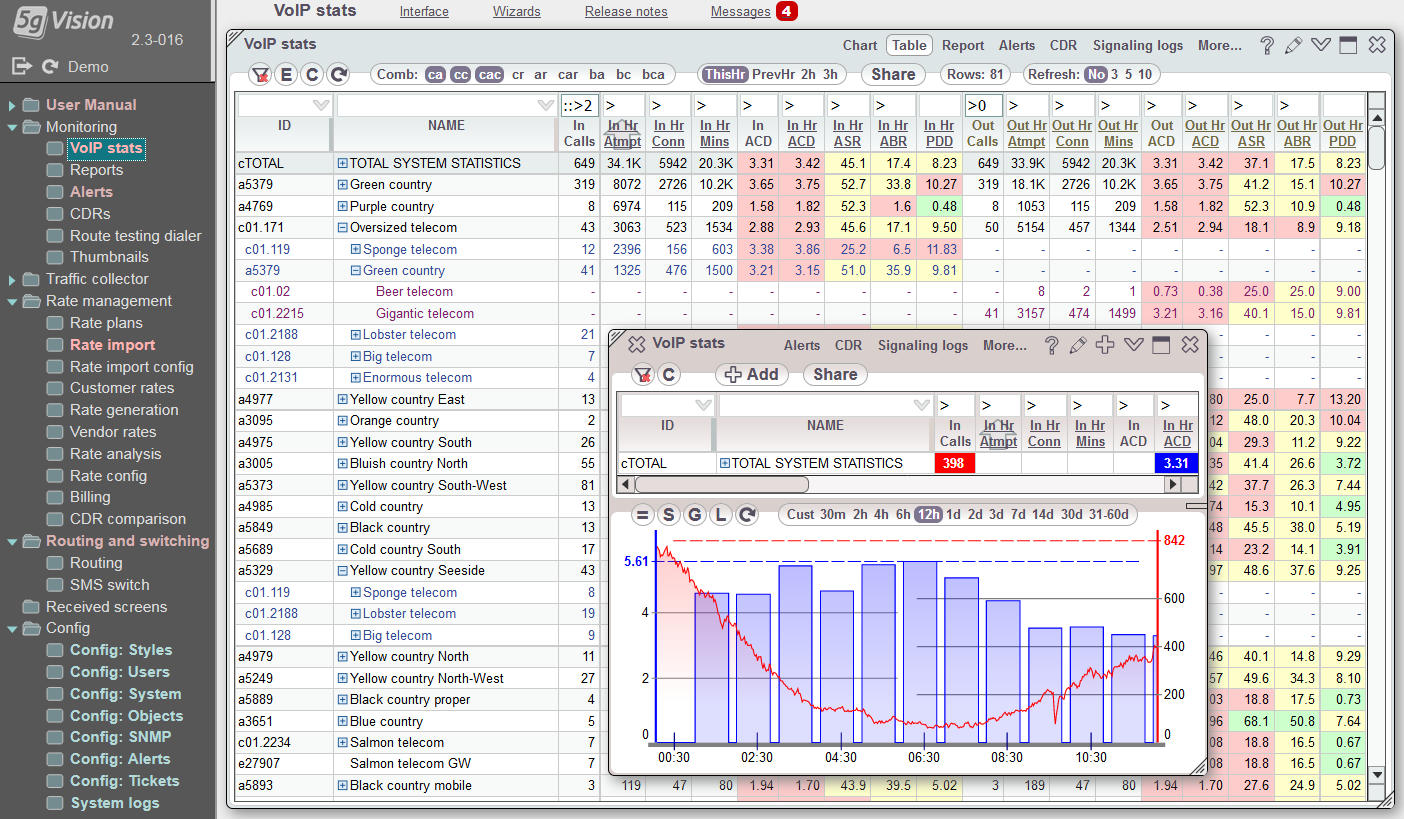Click the popup table's horizontal scrollbar
1404x819 pixels.
tap(720, 484)
